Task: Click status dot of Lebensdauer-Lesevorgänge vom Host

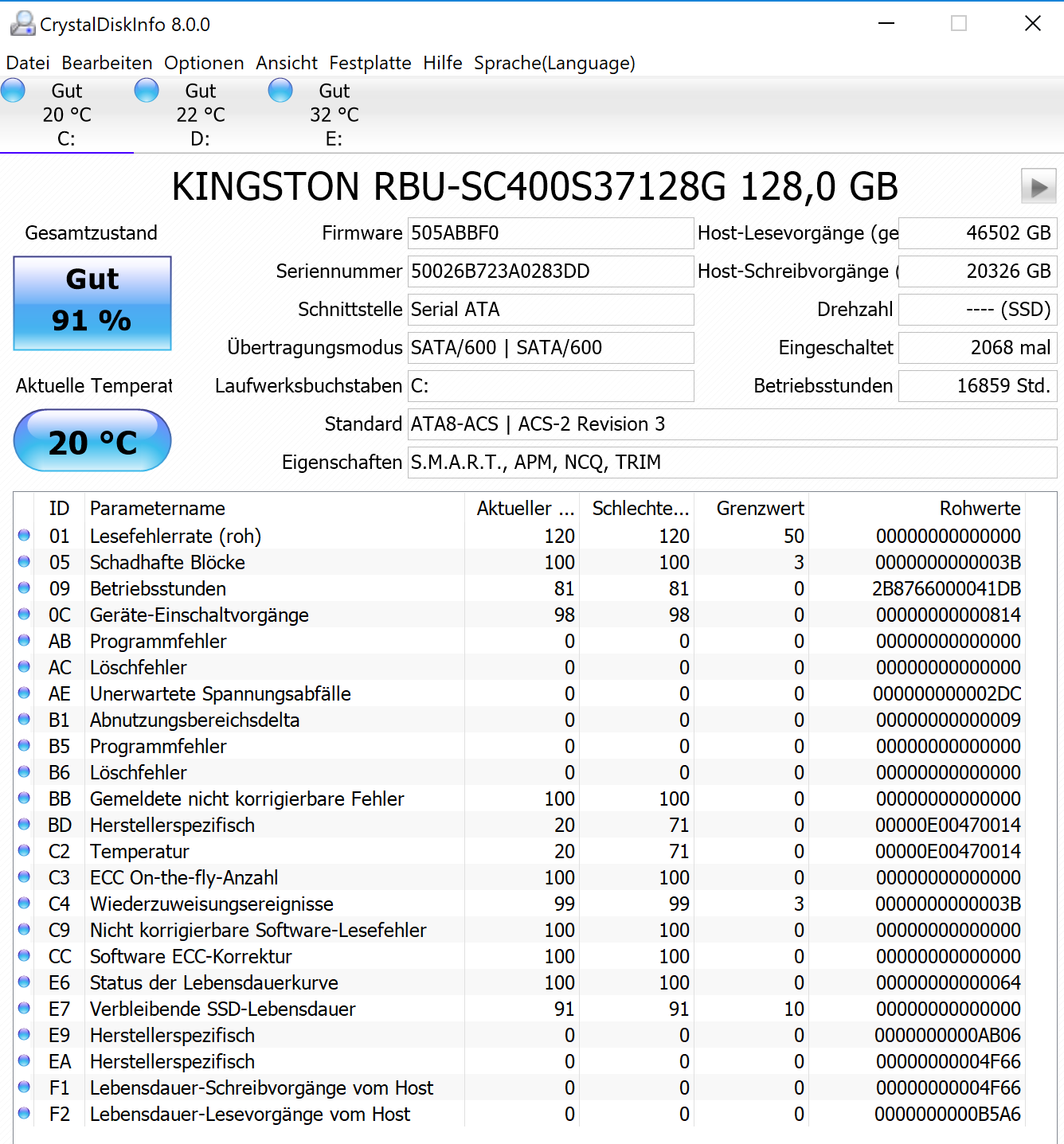Action: click(24, 1113)
